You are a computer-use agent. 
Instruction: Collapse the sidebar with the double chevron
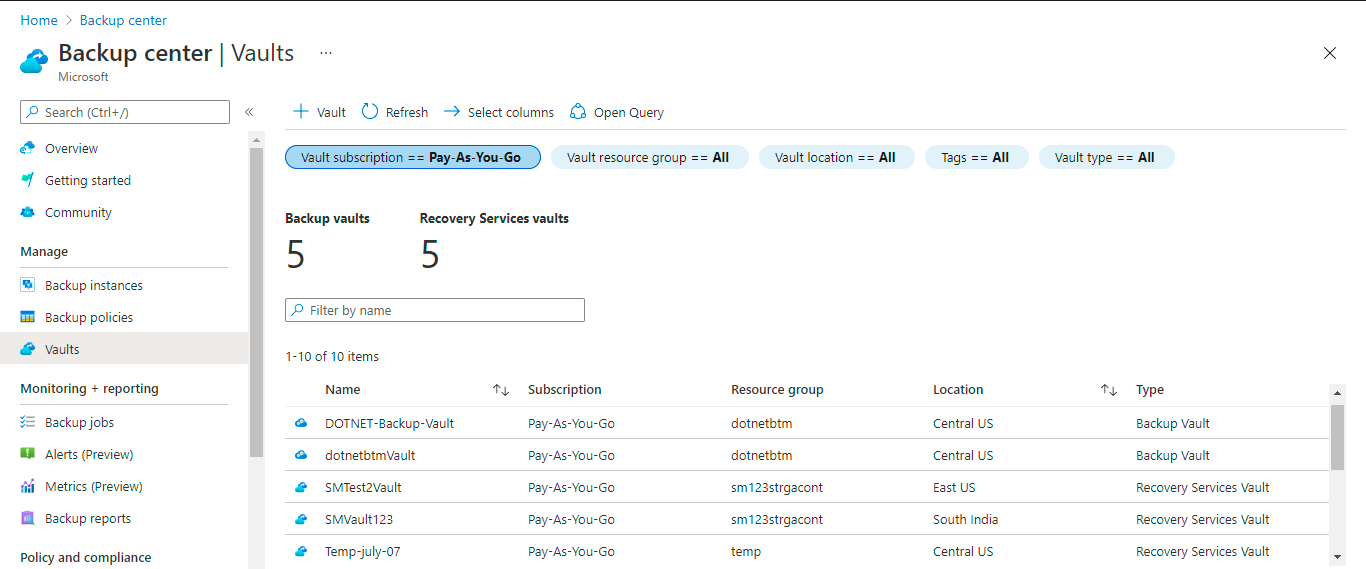pyautogui.click(x=249, y=112)
